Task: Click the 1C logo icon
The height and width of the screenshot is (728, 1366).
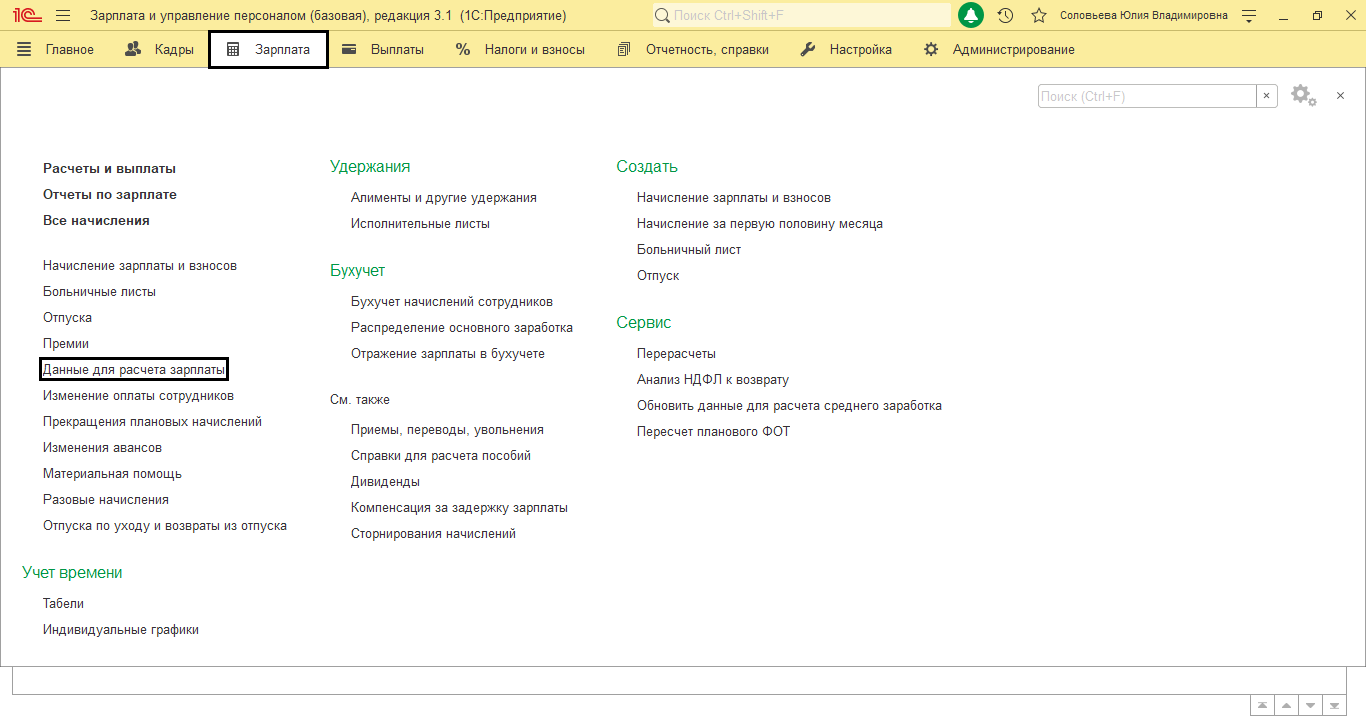Action: pos(26,16)
